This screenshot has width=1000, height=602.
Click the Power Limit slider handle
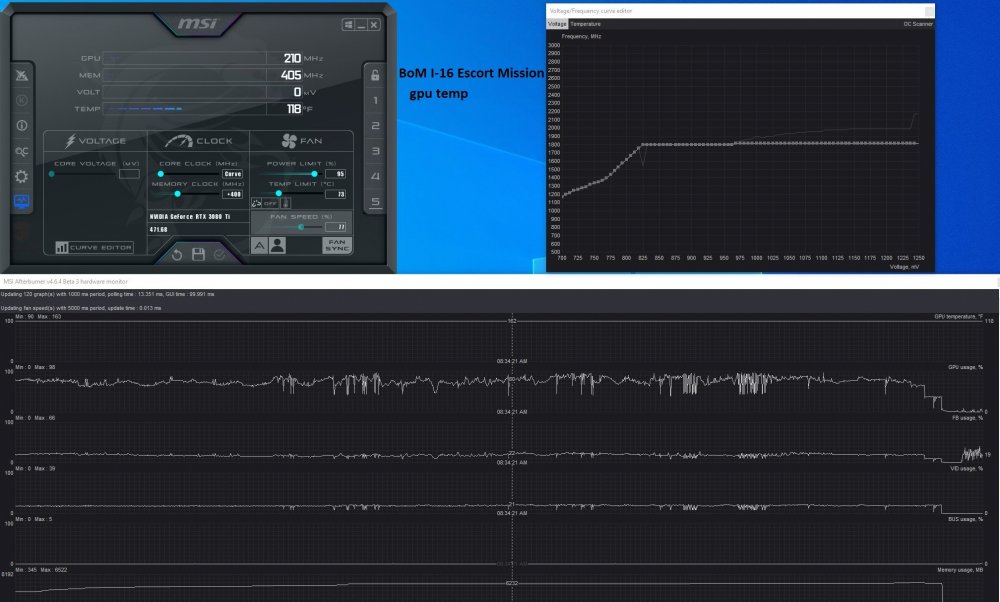314,174
